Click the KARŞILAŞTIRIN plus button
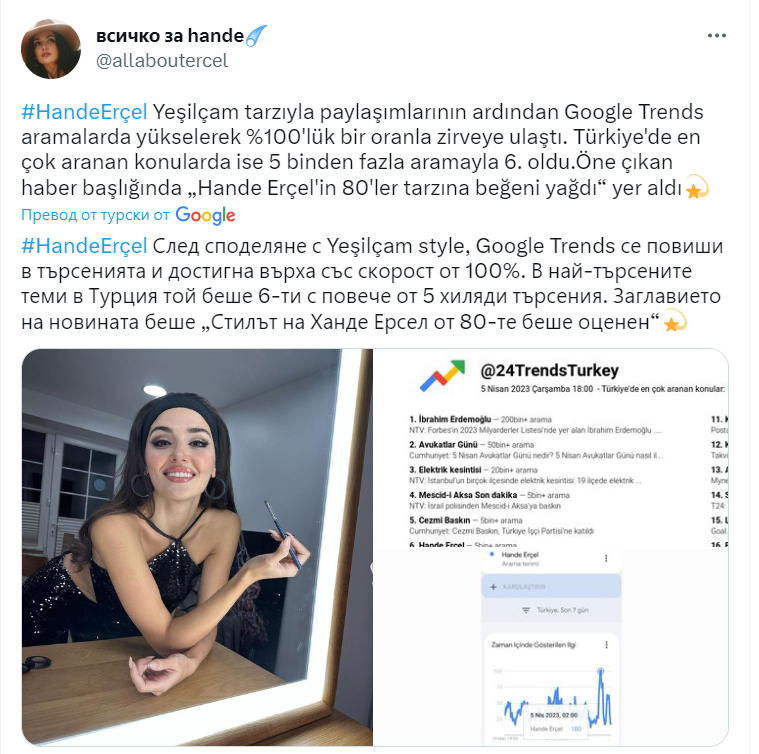The width and height of the screenshot is (759, 754). point(493,587)
